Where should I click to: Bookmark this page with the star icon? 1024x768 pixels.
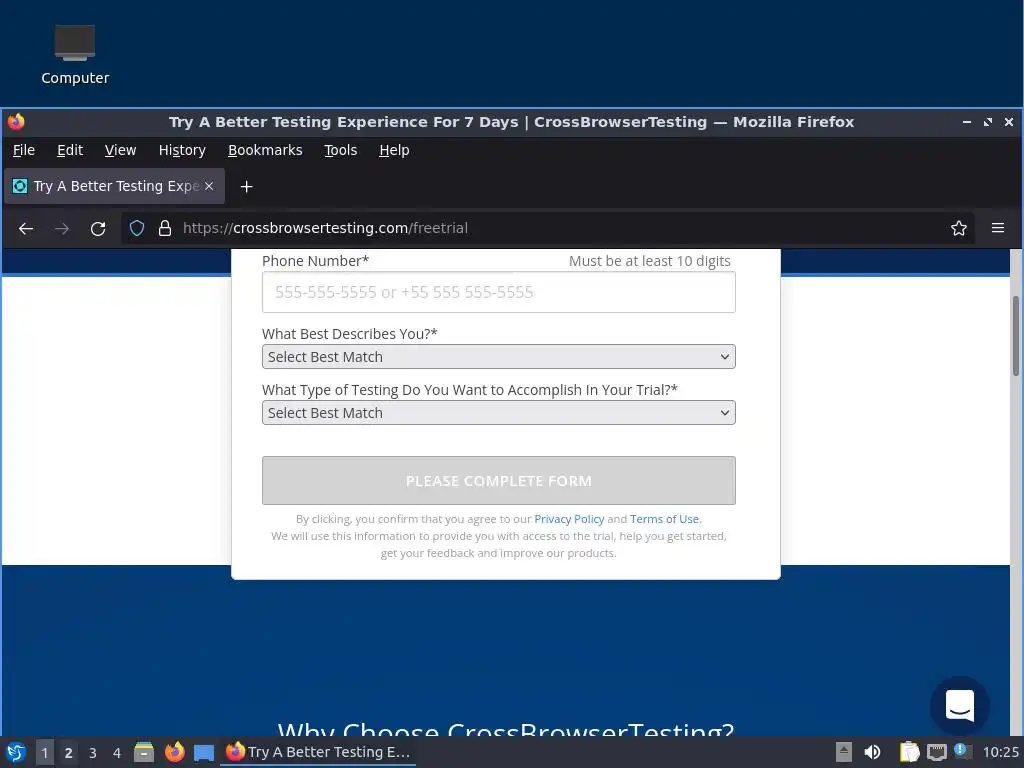coord(959,228)
